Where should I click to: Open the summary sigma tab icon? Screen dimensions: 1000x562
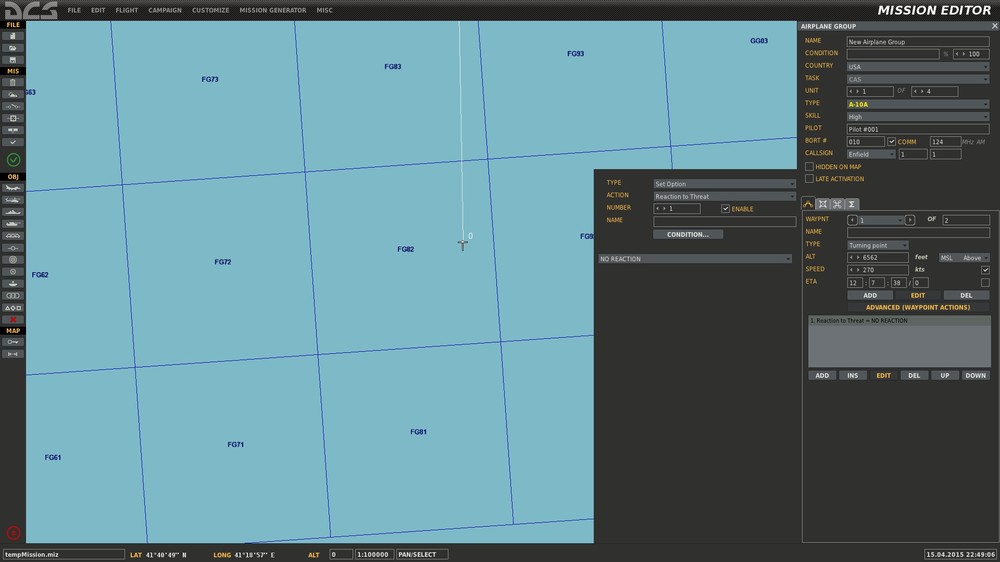(x=851, y=204)
